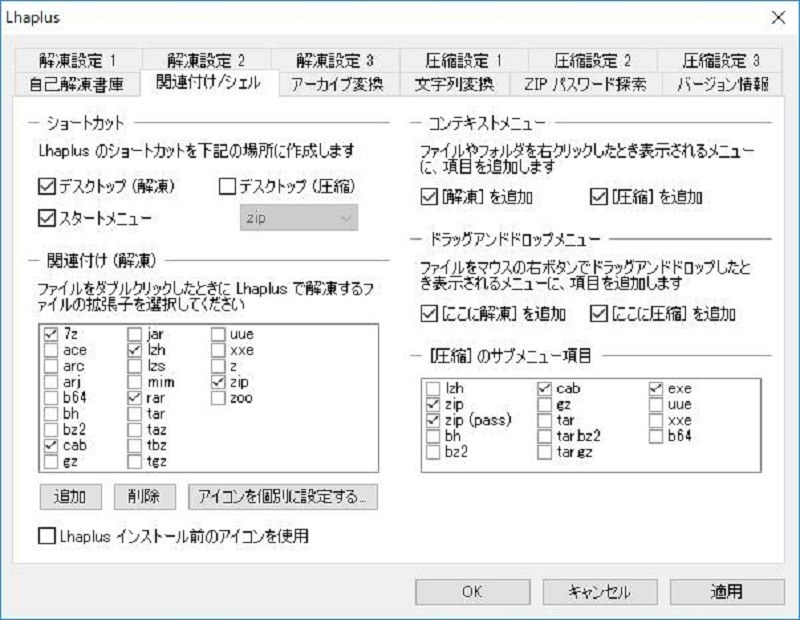
Task: Check the arj extension in the association list
Action: pos(51,382)
